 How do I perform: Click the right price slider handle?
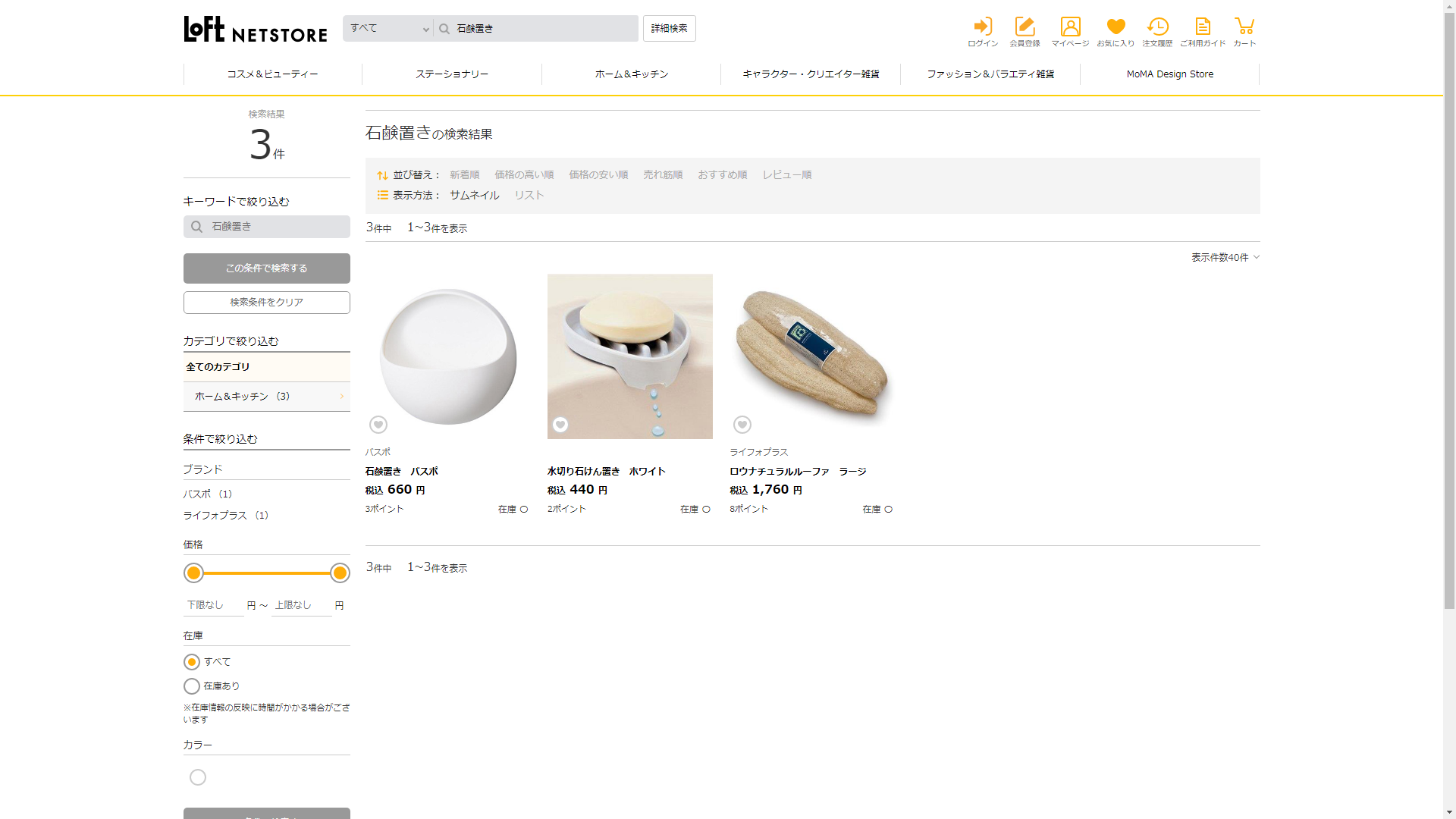click(x=340, y=573)
